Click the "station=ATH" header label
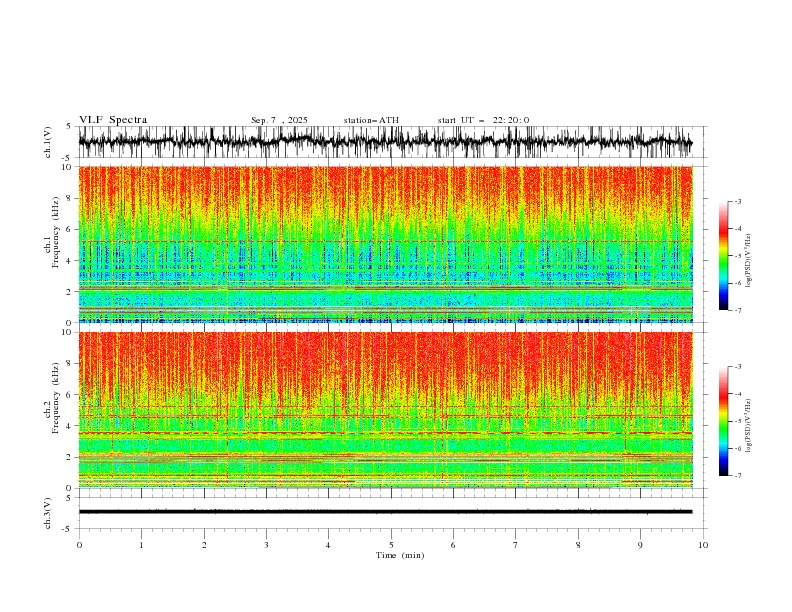This screenshot has height=612, width=792. tap(371, 120)
